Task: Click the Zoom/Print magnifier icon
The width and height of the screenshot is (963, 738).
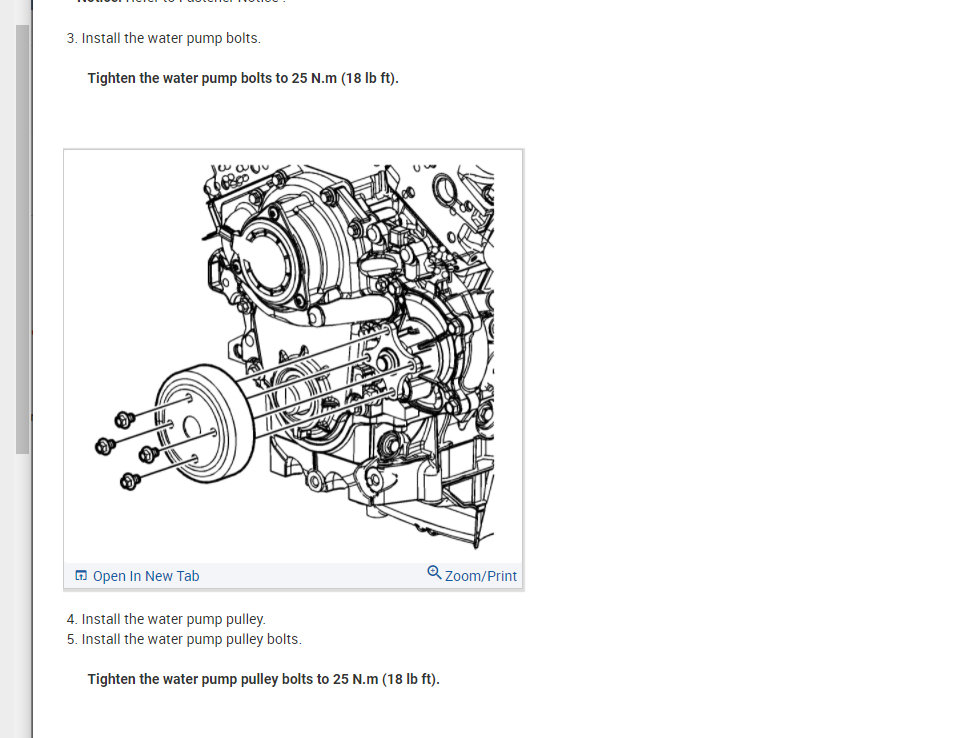Action: click(x=434, y=573)
